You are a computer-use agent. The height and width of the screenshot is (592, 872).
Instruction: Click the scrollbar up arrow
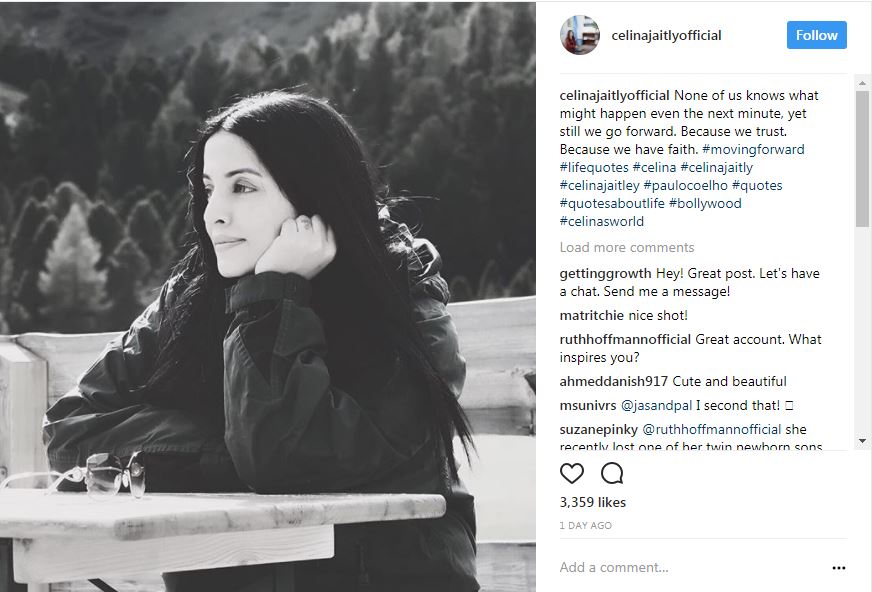pyautogui.click(x=862, y=83)
